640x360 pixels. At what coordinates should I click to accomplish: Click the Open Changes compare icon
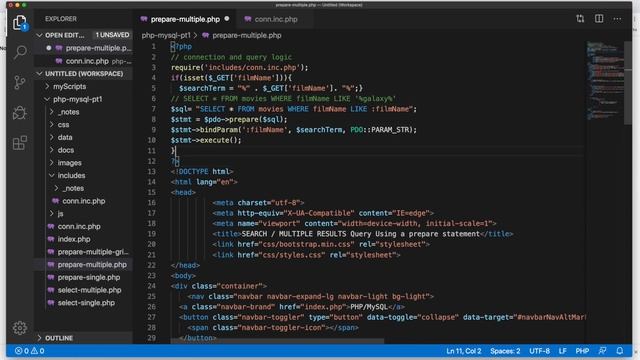point(580,19)
